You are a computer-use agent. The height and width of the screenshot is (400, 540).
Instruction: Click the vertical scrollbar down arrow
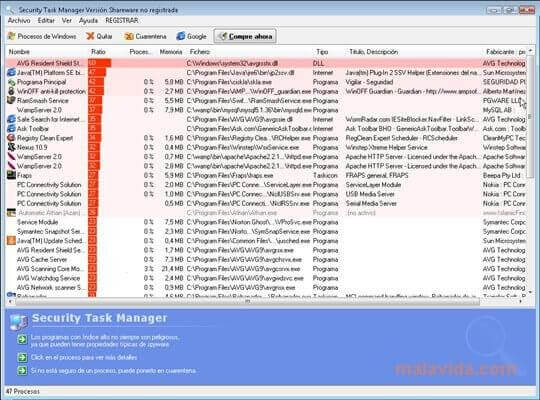(x=530, y=292)
